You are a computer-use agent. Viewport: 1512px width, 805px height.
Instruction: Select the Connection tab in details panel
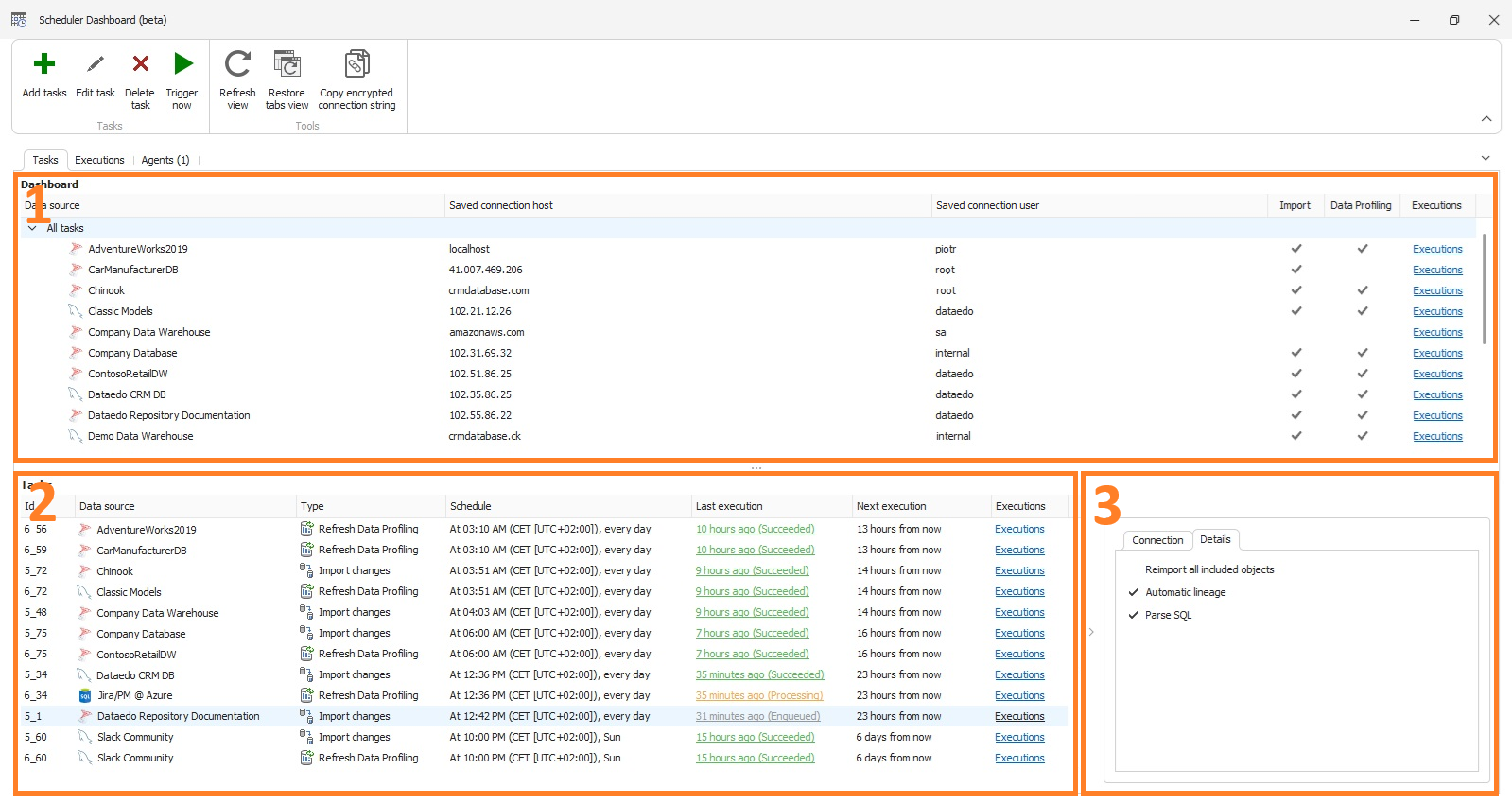(1157, 540)
